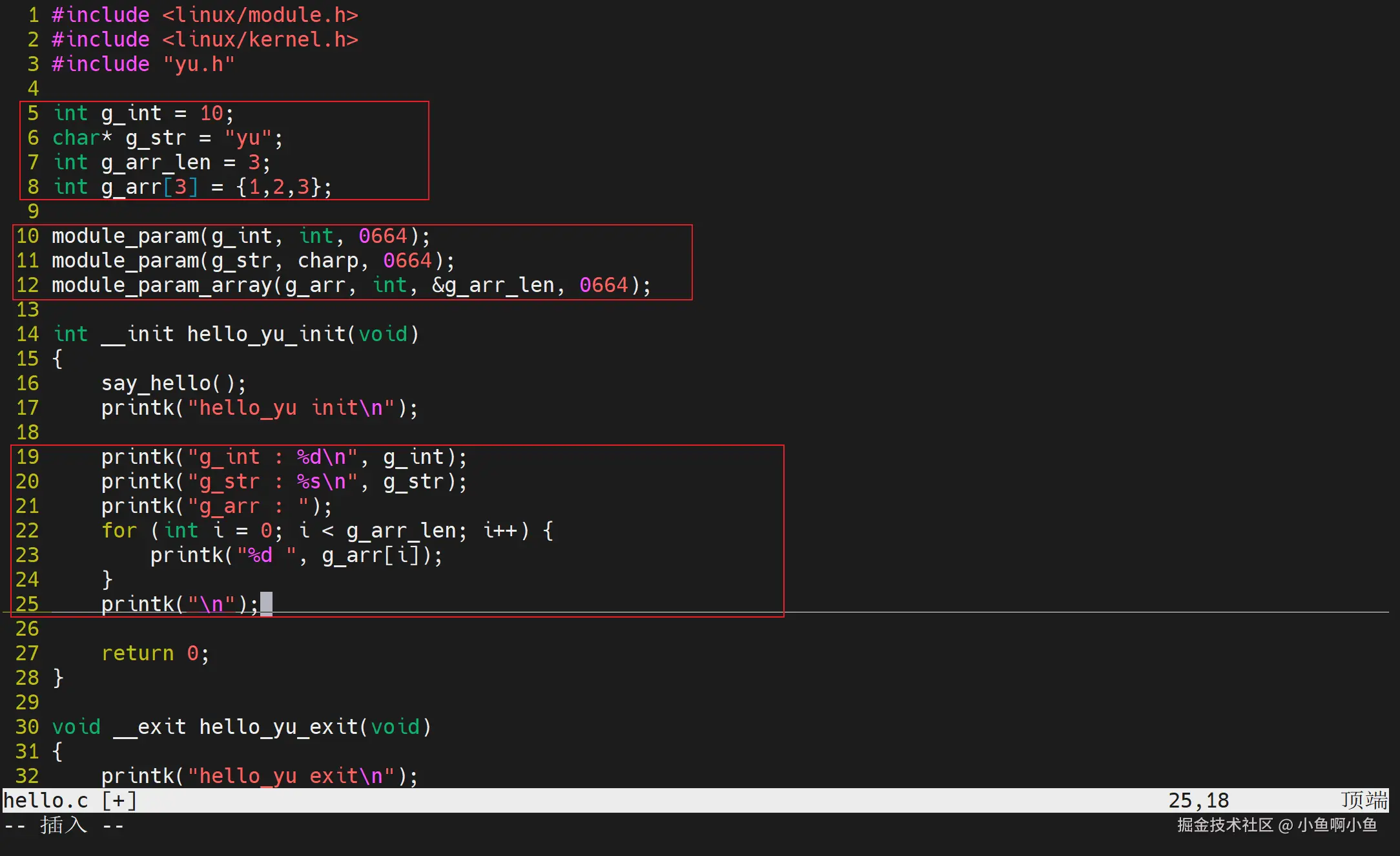
Task: Click the for loop keyword on line 22
Action: [x=119, y=530]
